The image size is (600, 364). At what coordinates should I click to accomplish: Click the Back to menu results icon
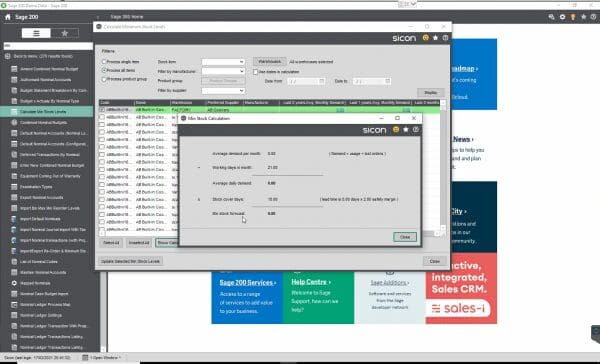pyautogui.click(x=7, y=56)
